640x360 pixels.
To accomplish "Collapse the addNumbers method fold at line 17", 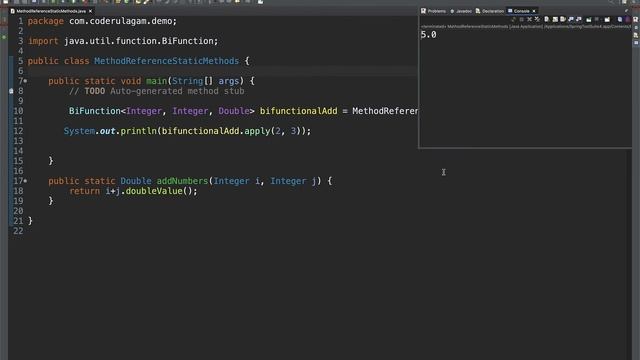I will pyautogui.click(x=25, y=181).
